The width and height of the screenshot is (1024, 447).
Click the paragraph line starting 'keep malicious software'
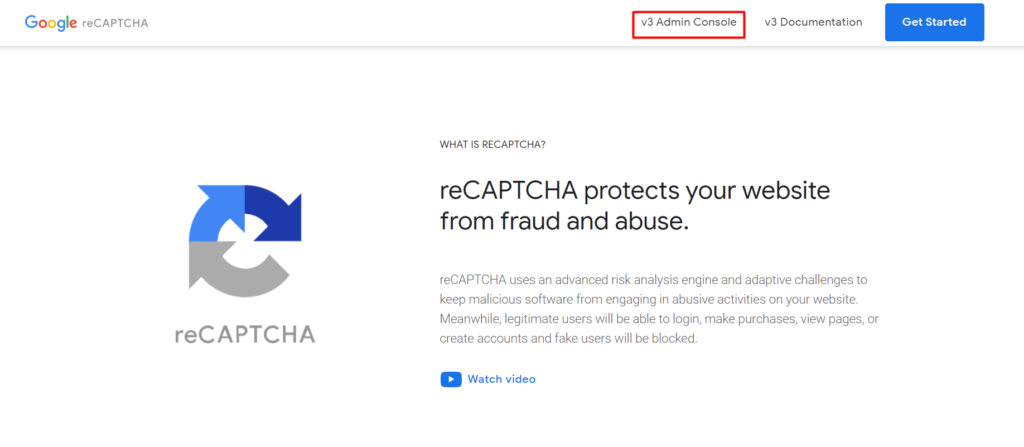tap(648, 300)
